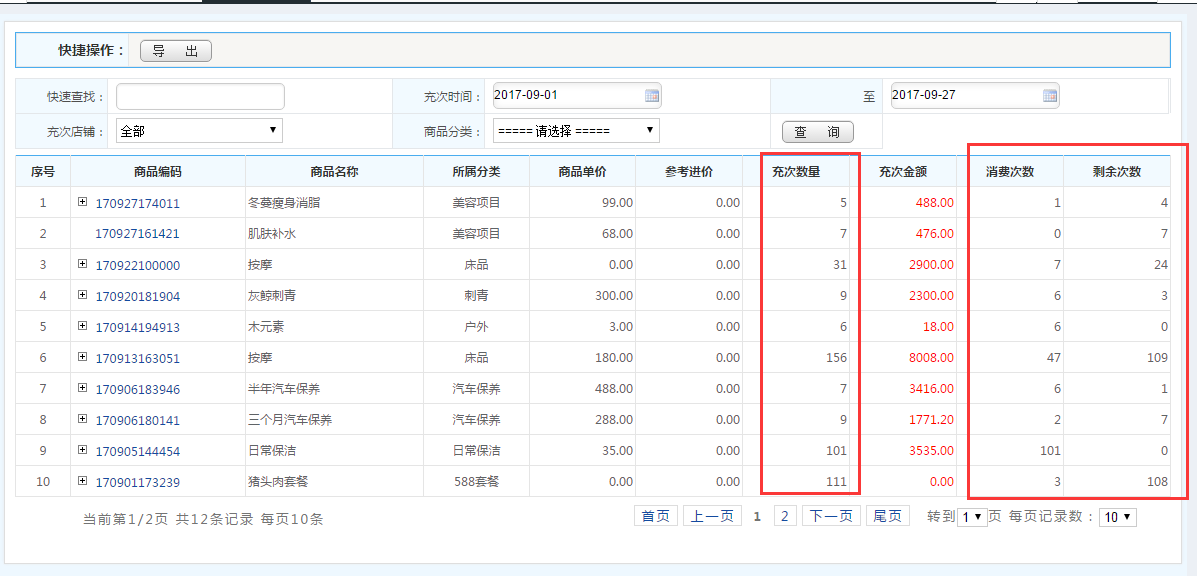Open the 充次店铺 dropdown

coord(200,131)
